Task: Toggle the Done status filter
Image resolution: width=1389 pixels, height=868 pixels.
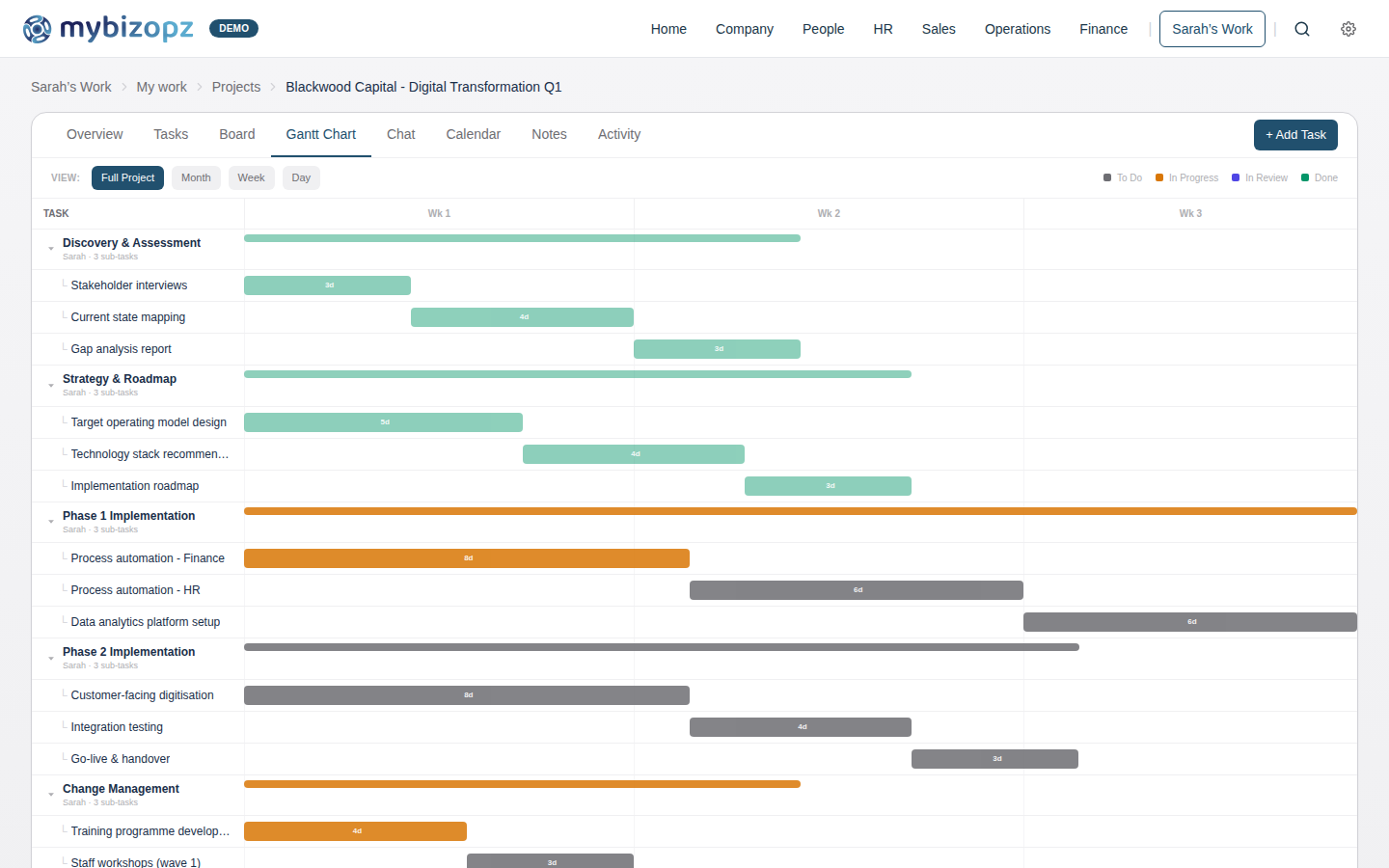Action: pyautogui.click(x=1320, y=177)
